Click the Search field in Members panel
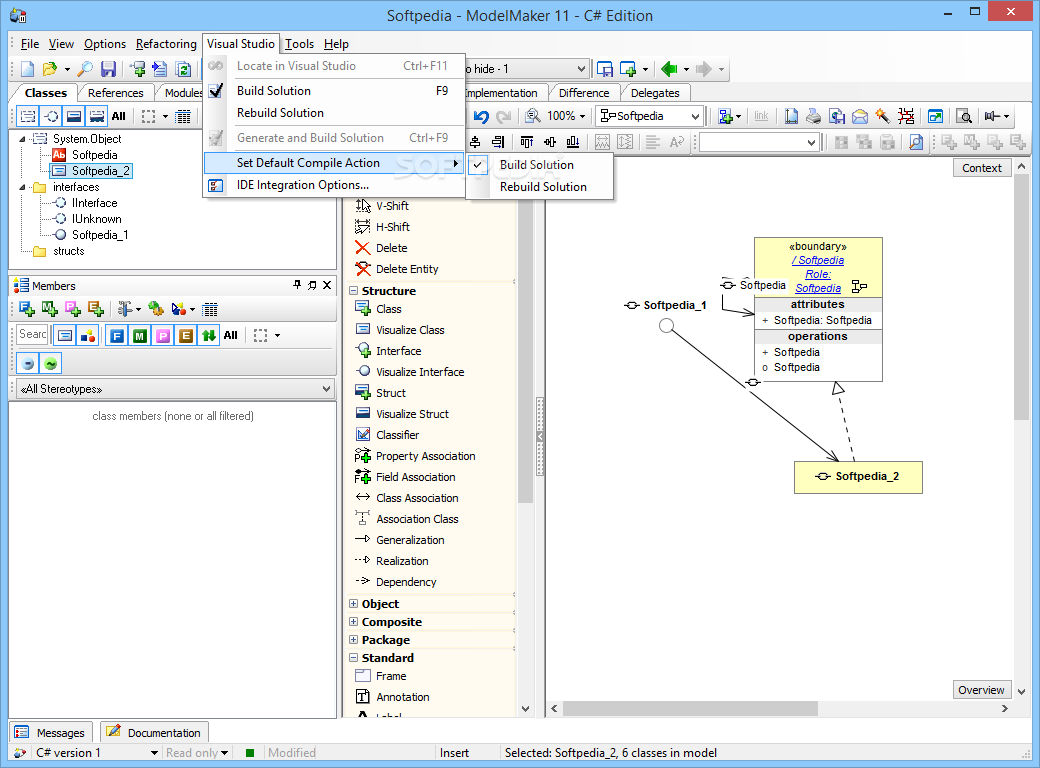Image resolution: width=1040 pixels, height=768 pixels. tap(32, 334)
